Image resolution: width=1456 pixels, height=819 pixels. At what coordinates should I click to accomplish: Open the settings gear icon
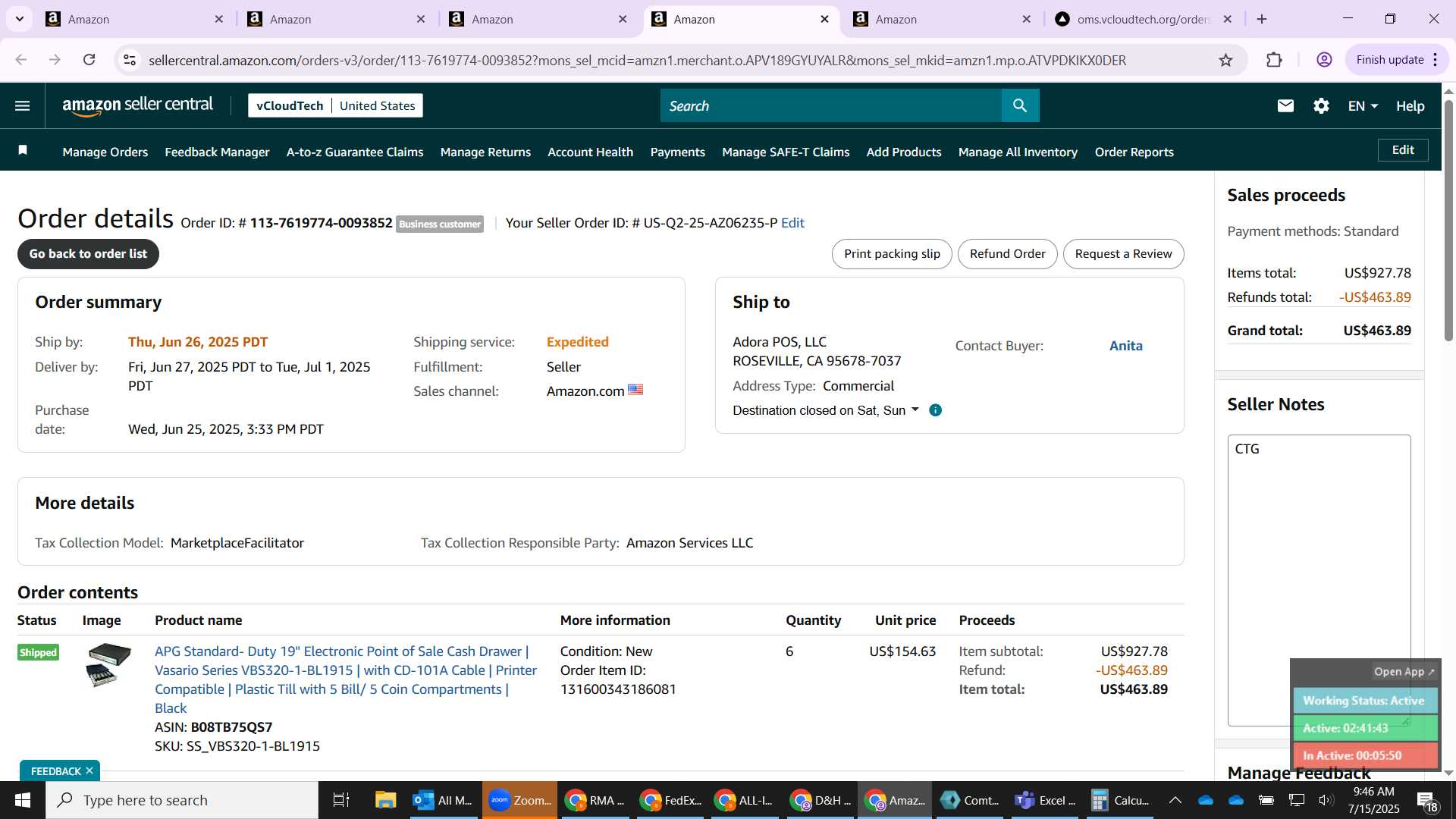point(1321,106)
